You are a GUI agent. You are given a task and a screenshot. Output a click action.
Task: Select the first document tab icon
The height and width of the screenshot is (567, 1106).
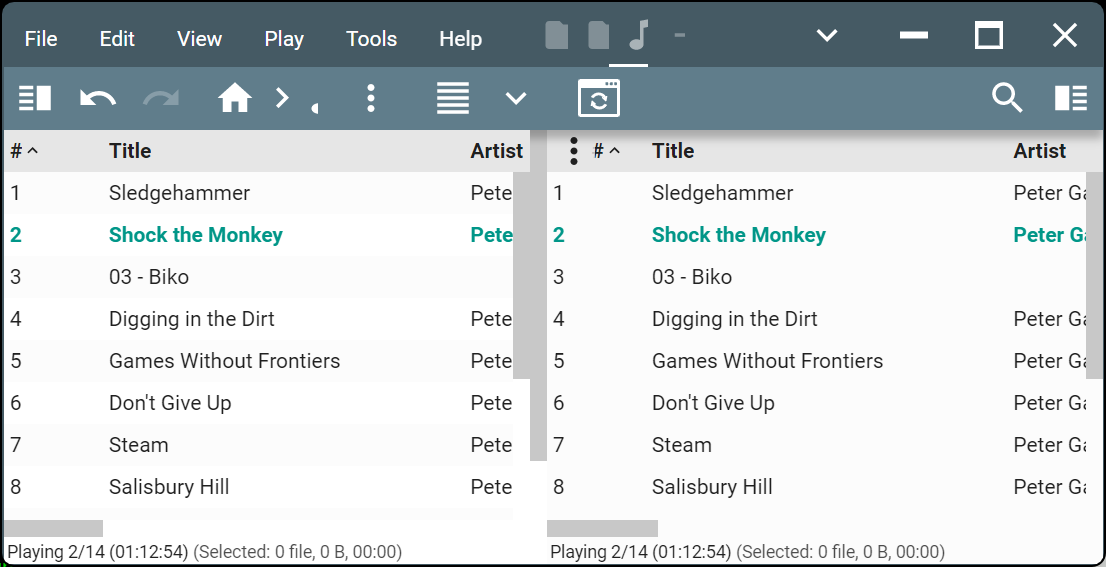[557, 37]
